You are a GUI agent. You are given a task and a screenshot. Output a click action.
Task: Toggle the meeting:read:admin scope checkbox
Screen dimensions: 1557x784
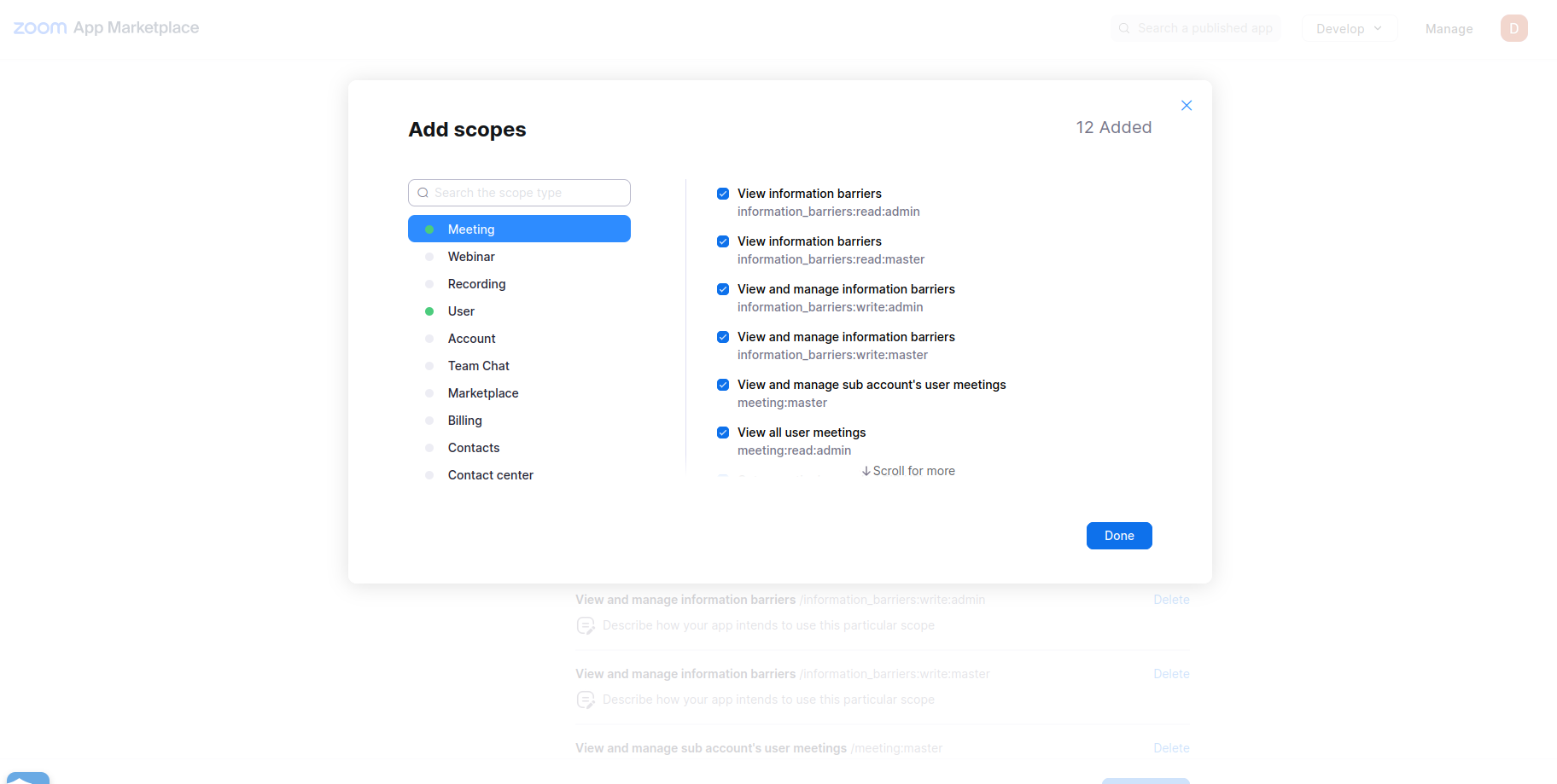[x=723, y=433]
